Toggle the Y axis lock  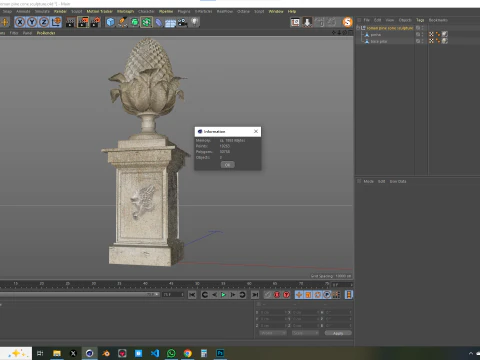coord(32,22)
